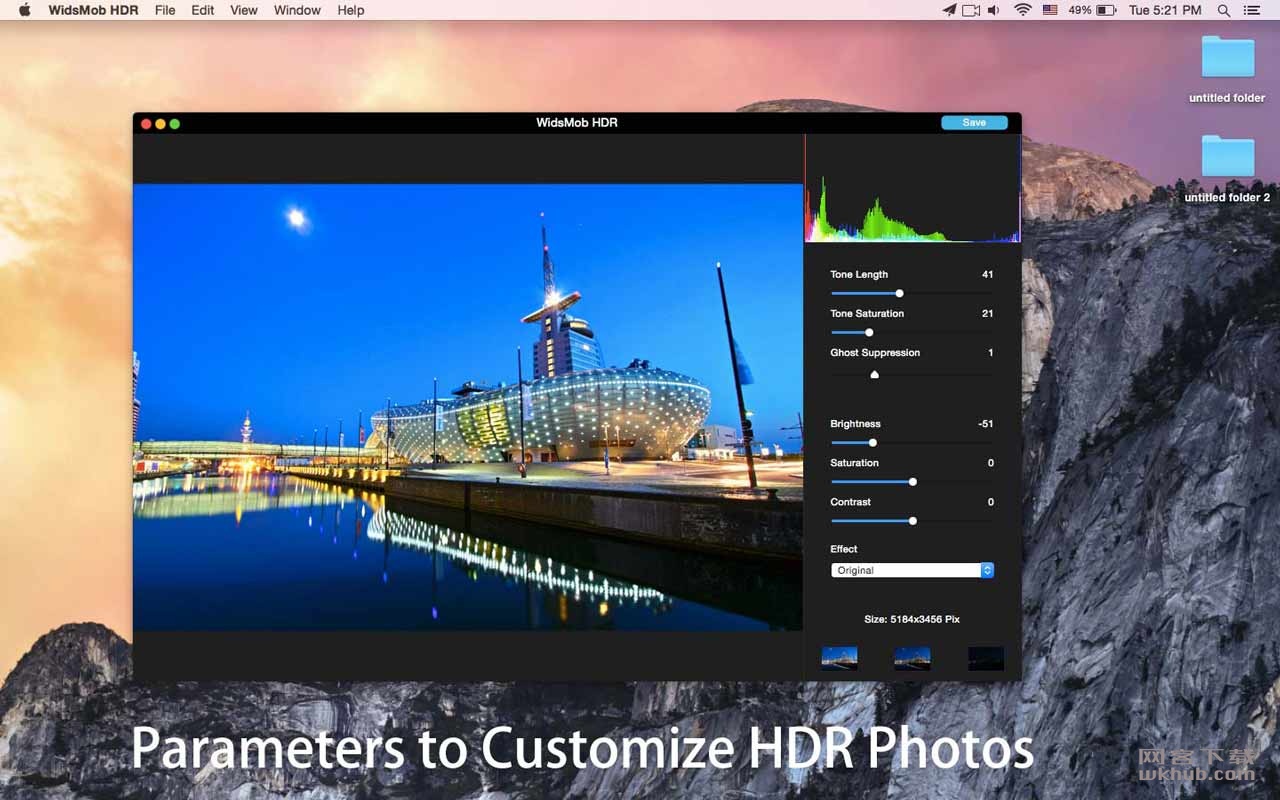The image size is (1280, 800).
Task: Open the View menu
Action: click(x=244, y=10)
